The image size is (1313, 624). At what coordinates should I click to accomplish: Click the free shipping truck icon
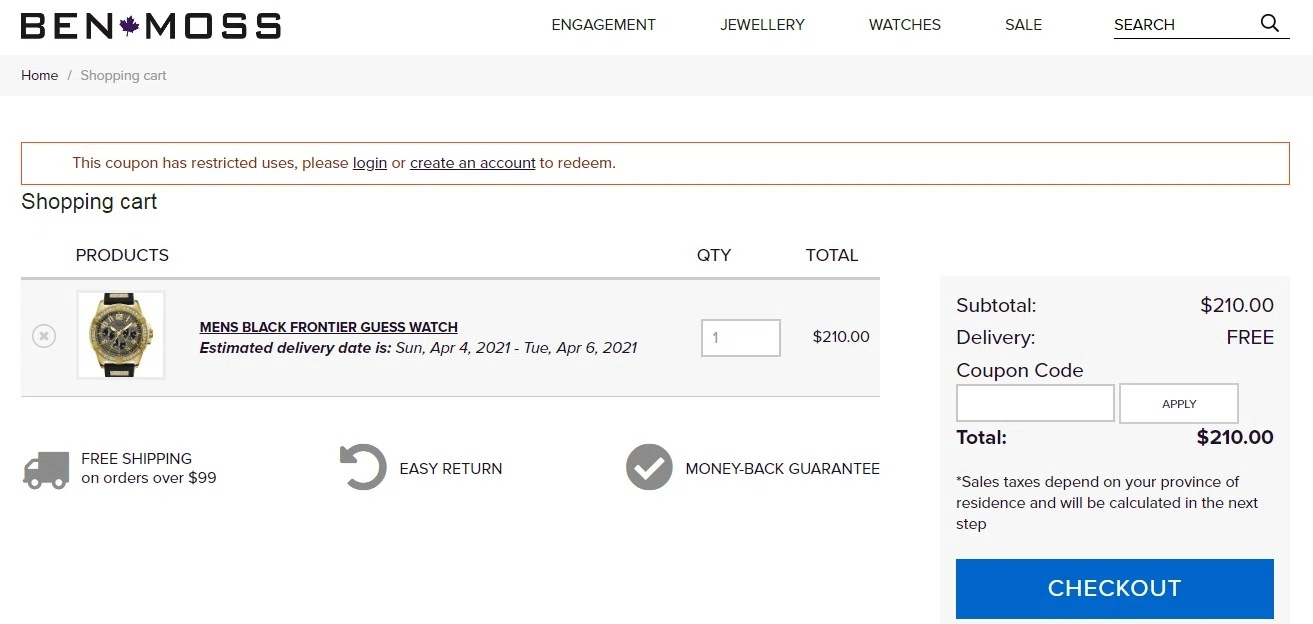point(46,470)
